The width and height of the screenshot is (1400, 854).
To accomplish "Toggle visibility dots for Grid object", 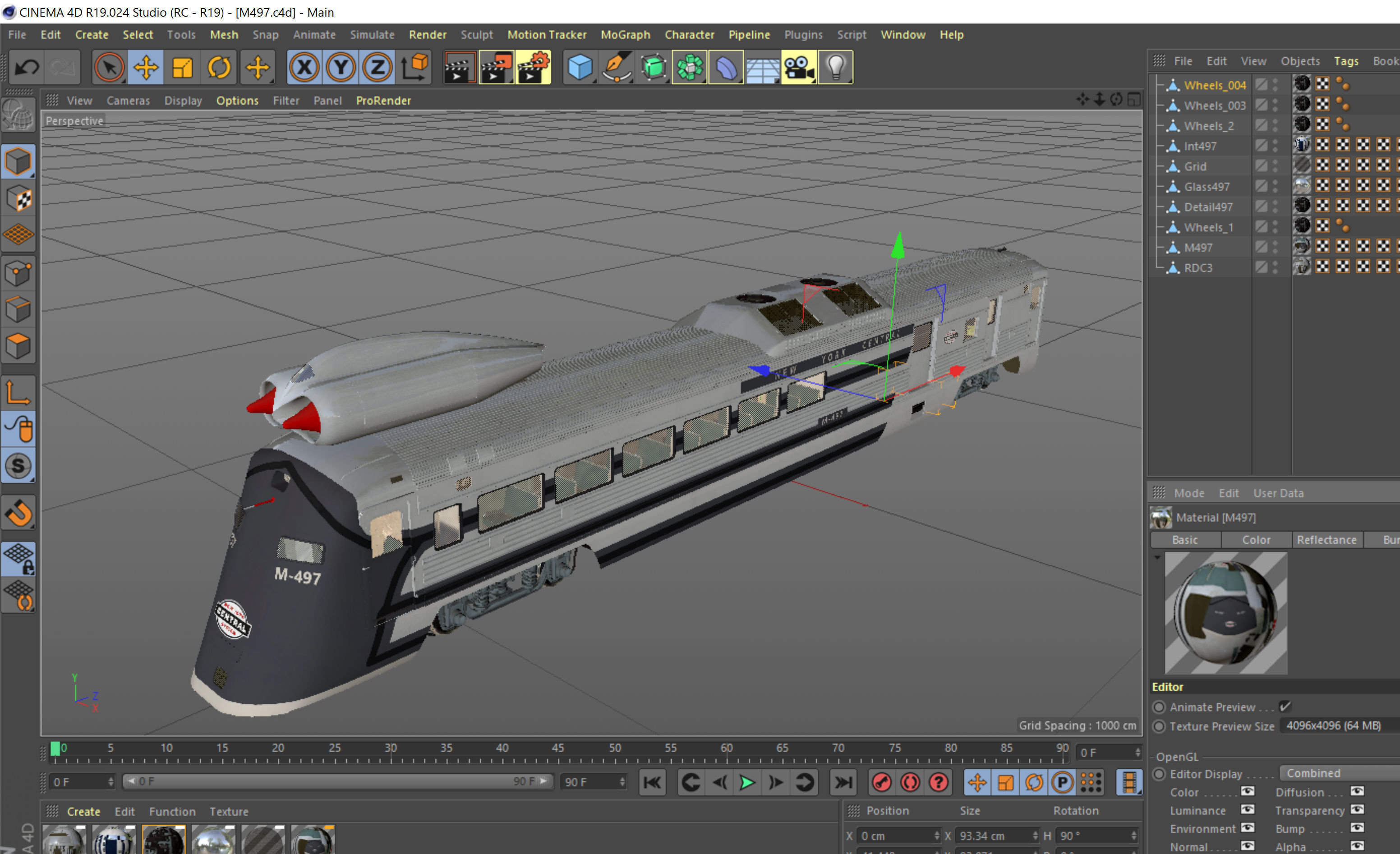I will click(x=1275, y=166).
